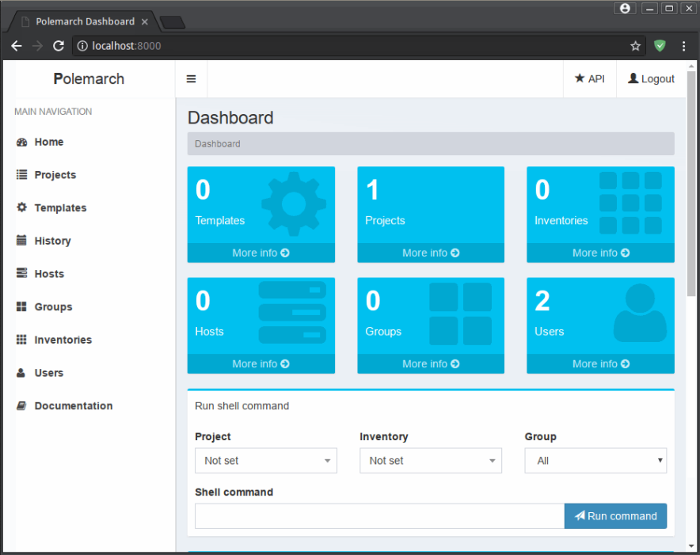Image resolution: width=700 pixels, height=555 pixels.
Task: Expand the Group dropdown showing All
Action: 595,461
